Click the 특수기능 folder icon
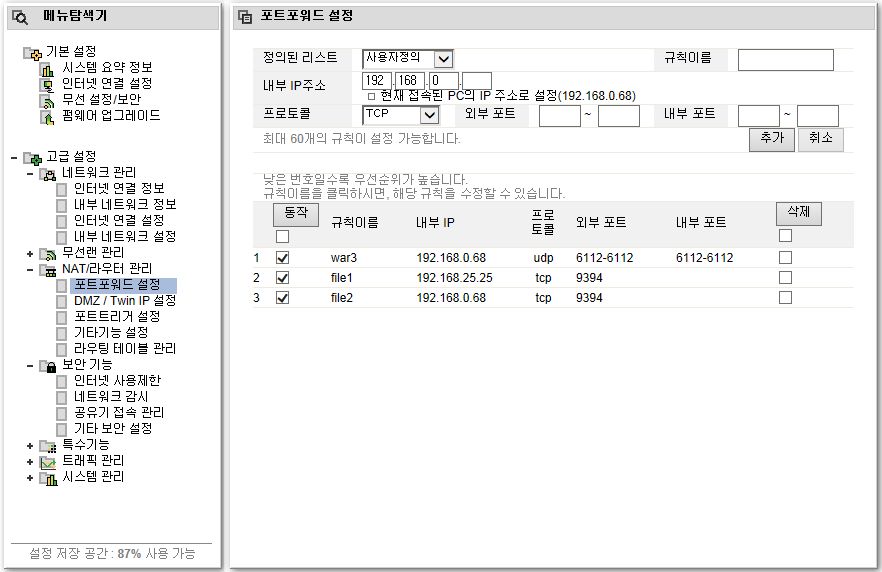This screenshot has width=882, height=572. 48,447
